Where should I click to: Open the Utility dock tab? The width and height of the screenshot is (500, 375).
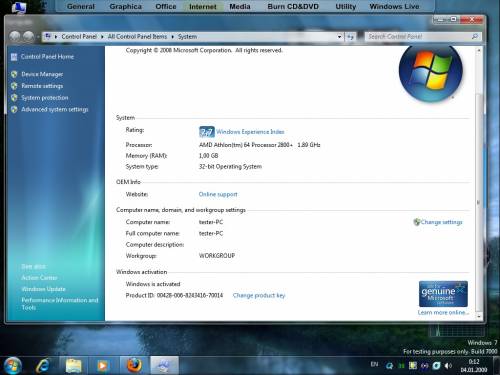[x=346, y=6]
